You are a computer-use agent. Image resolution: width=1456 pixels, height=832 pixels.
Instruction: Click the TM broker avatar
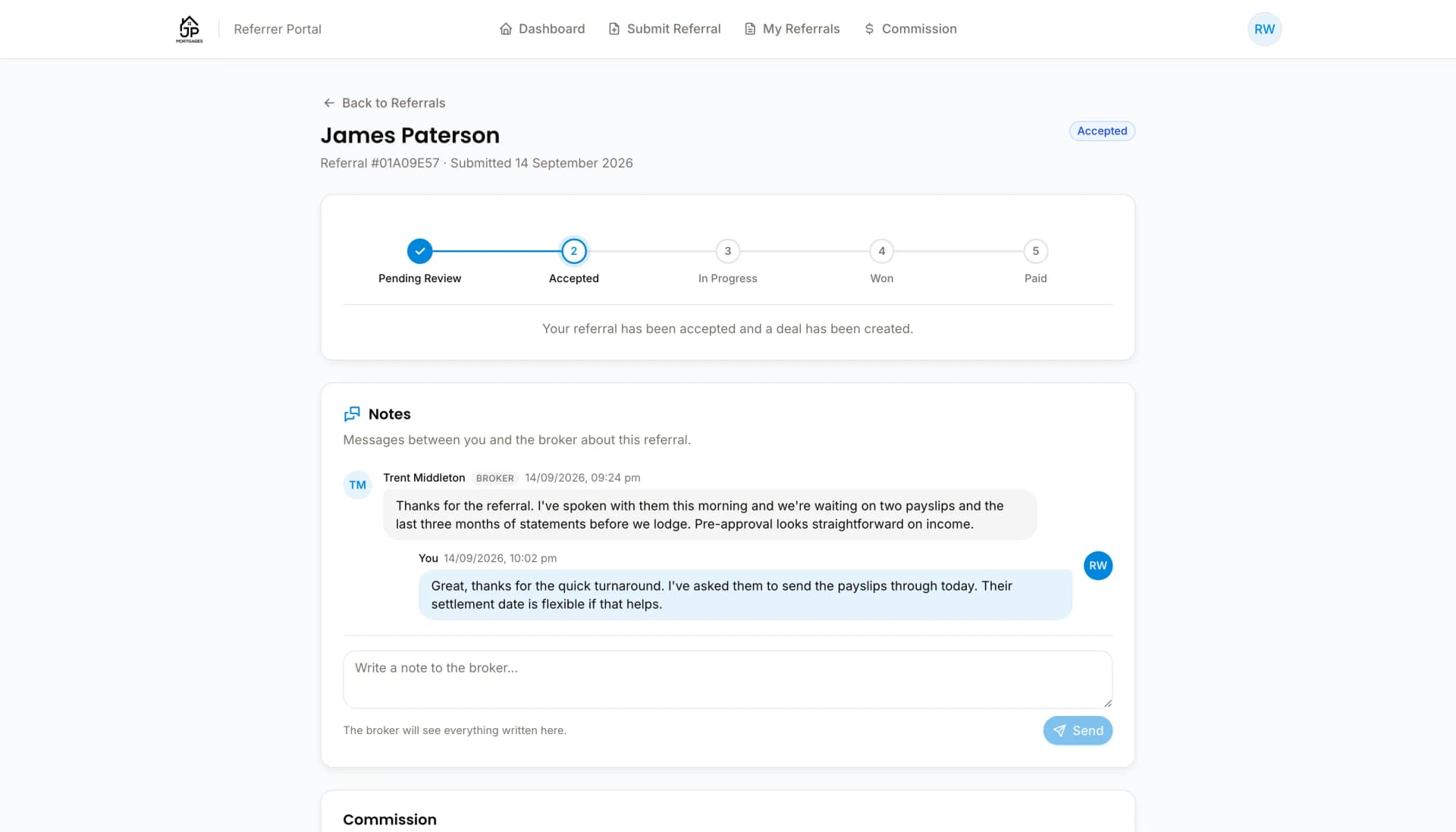point(357,485)
